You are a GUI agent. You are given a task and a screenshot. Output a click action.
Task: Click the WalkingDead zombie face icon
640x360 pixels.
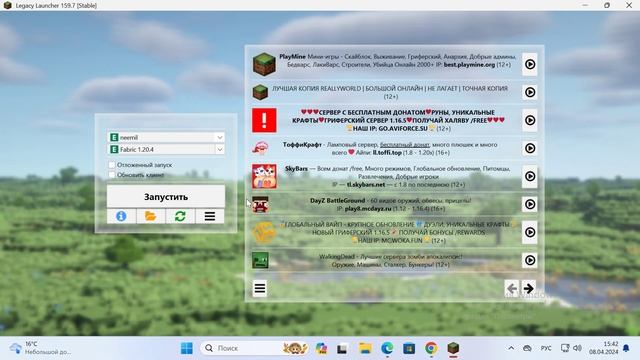[260, 260]
